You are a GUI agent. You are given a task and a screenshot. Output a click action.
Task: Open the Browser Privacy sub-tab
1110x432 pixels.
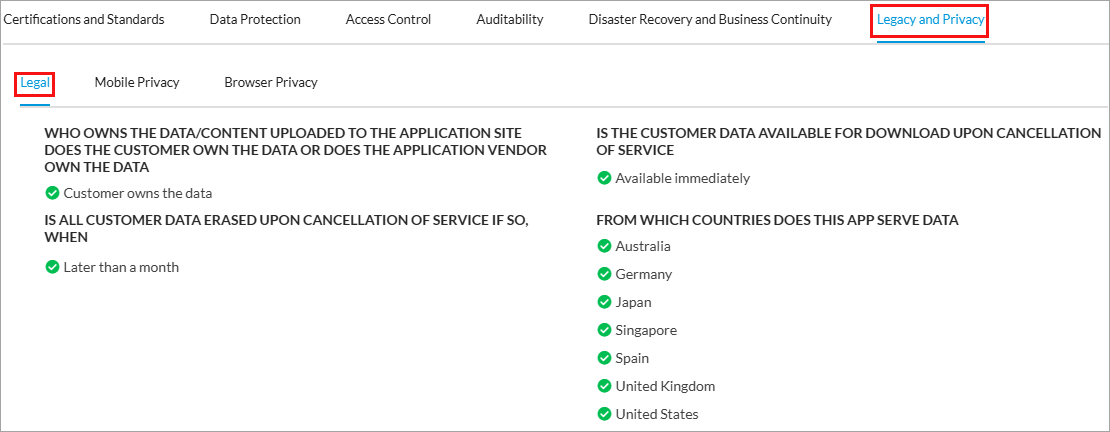pos(271,82)
